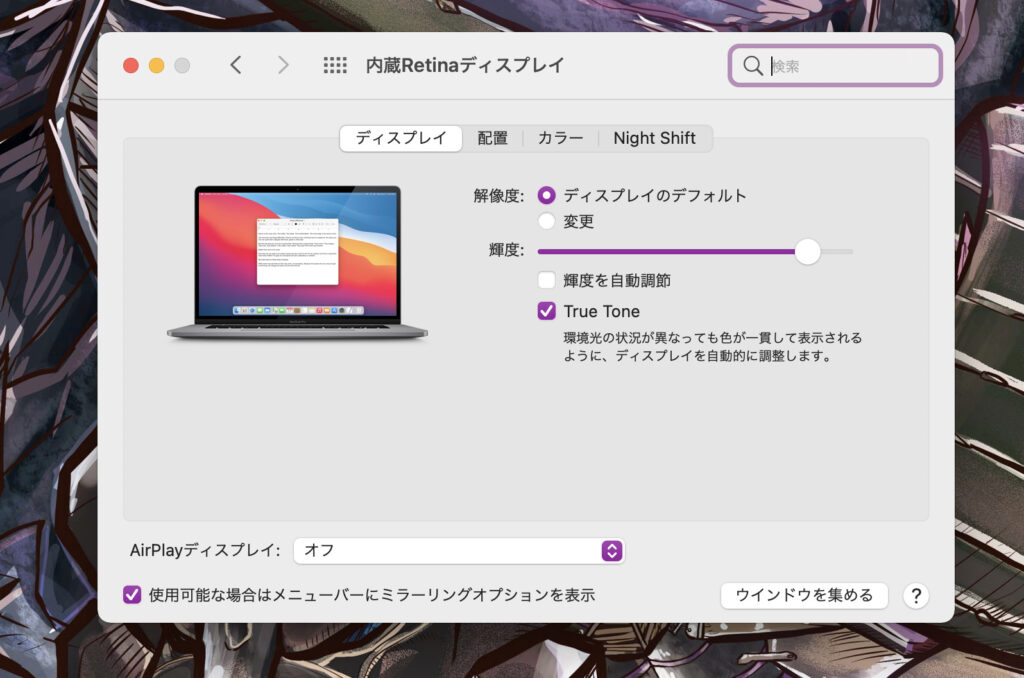
Task: Open help with the question mark button
Action: (x=916, y=596)
